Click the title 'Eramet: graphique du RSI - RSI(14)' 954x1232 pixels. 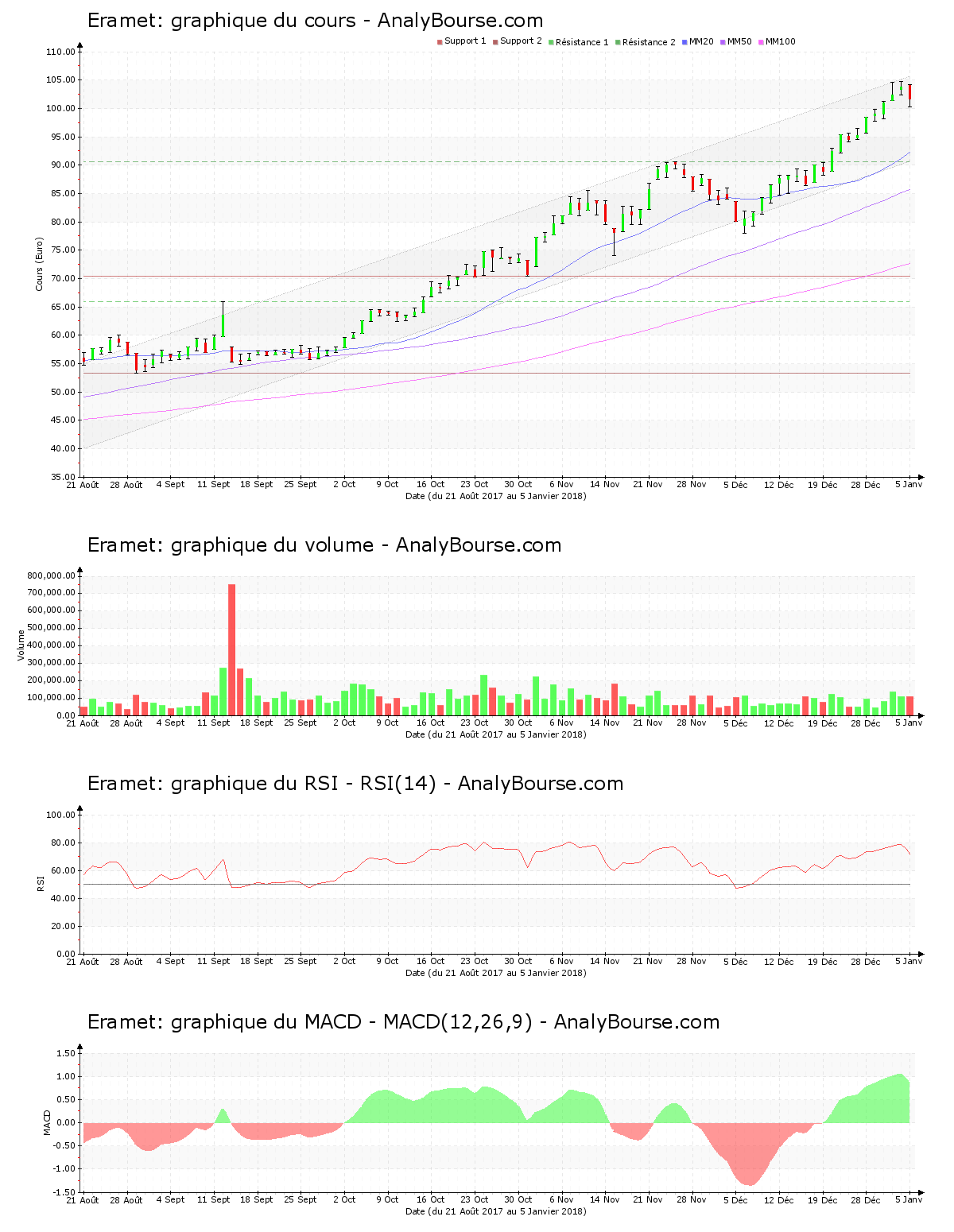[262, 784]
